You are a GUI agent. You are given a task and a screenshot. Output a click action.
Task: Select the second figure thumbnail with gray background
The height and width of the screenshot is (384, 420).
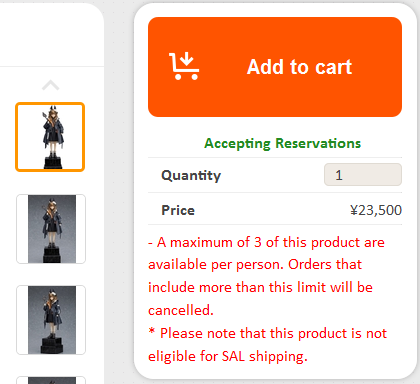[51, 229]
